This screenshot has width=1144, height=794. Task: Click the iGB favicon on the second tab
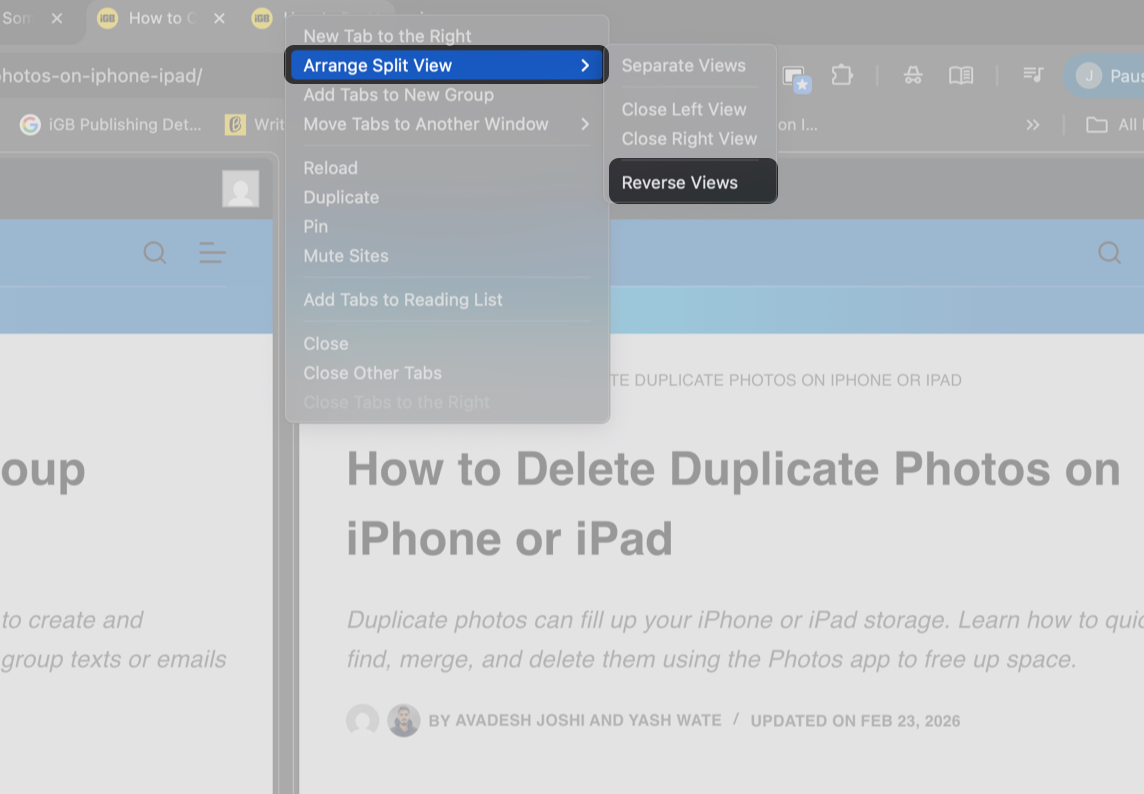pyautogui.click(x=107, y=18)
